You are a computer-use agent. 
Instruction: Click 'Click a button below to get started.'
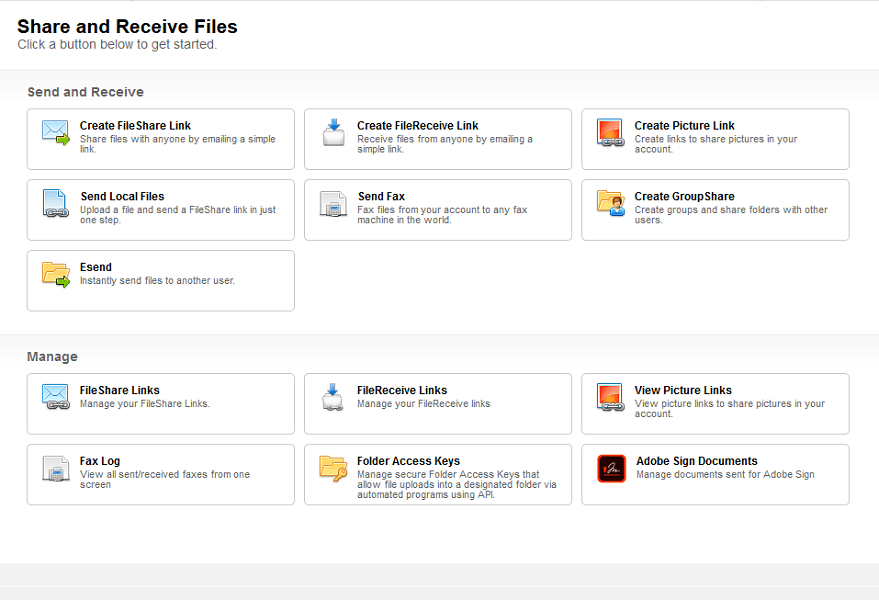(117, 44)
